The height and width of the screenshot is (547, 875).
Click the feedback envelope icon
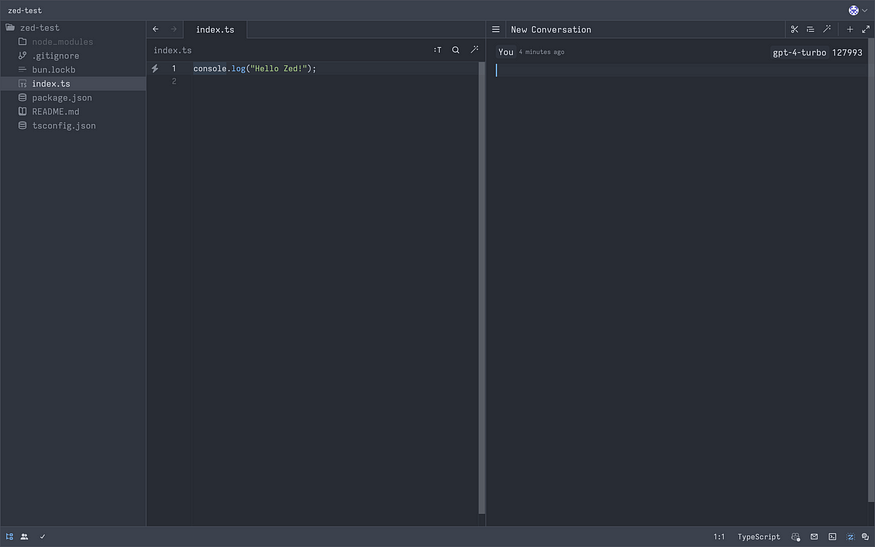point(814,536)
